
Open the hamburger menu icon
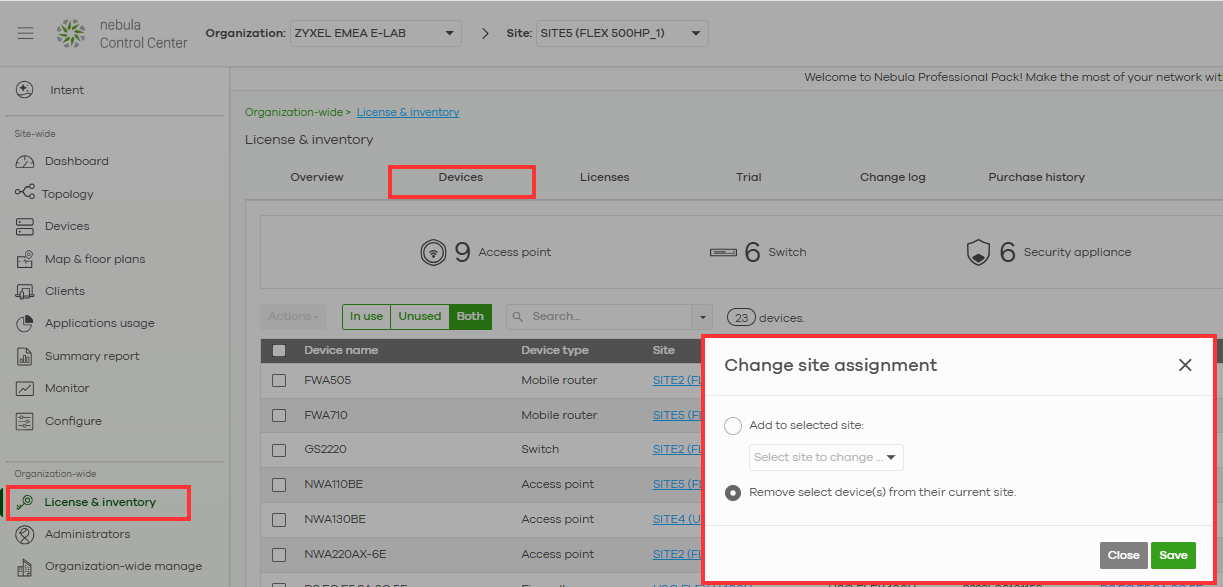coord(26,33)
